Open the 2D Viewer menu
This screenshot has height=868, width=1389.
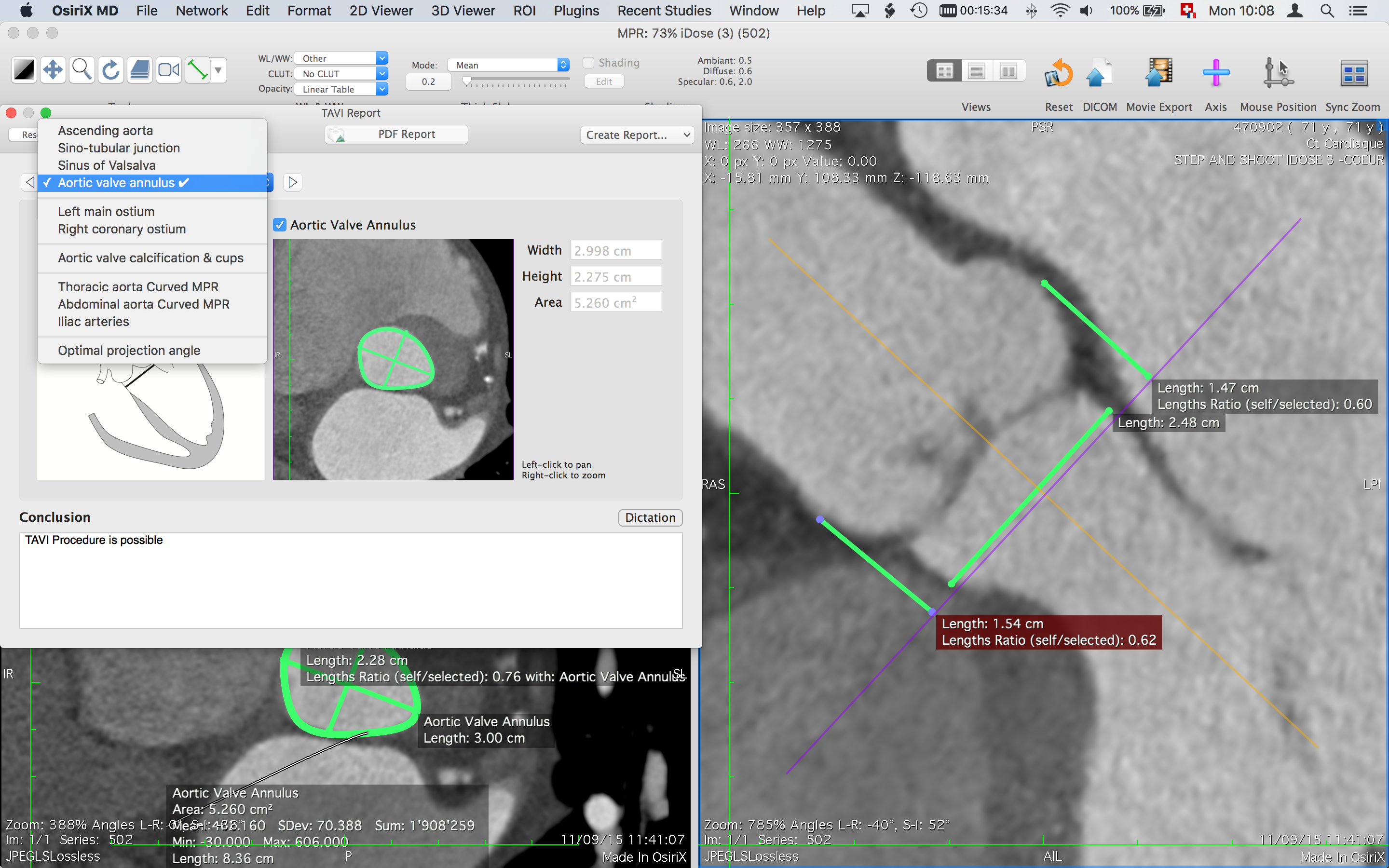tap(381, 11)
